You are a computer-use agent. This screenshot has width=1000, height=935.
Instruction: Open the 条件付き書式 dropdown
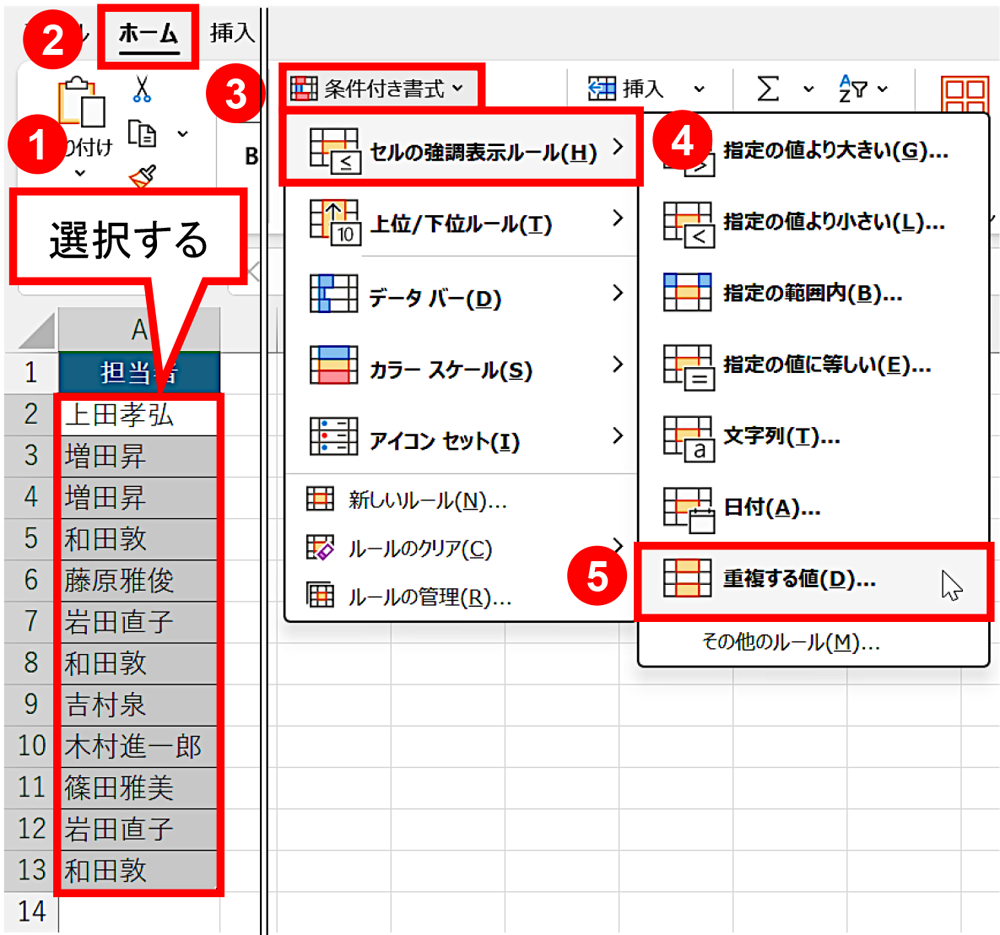pos(379,90)
